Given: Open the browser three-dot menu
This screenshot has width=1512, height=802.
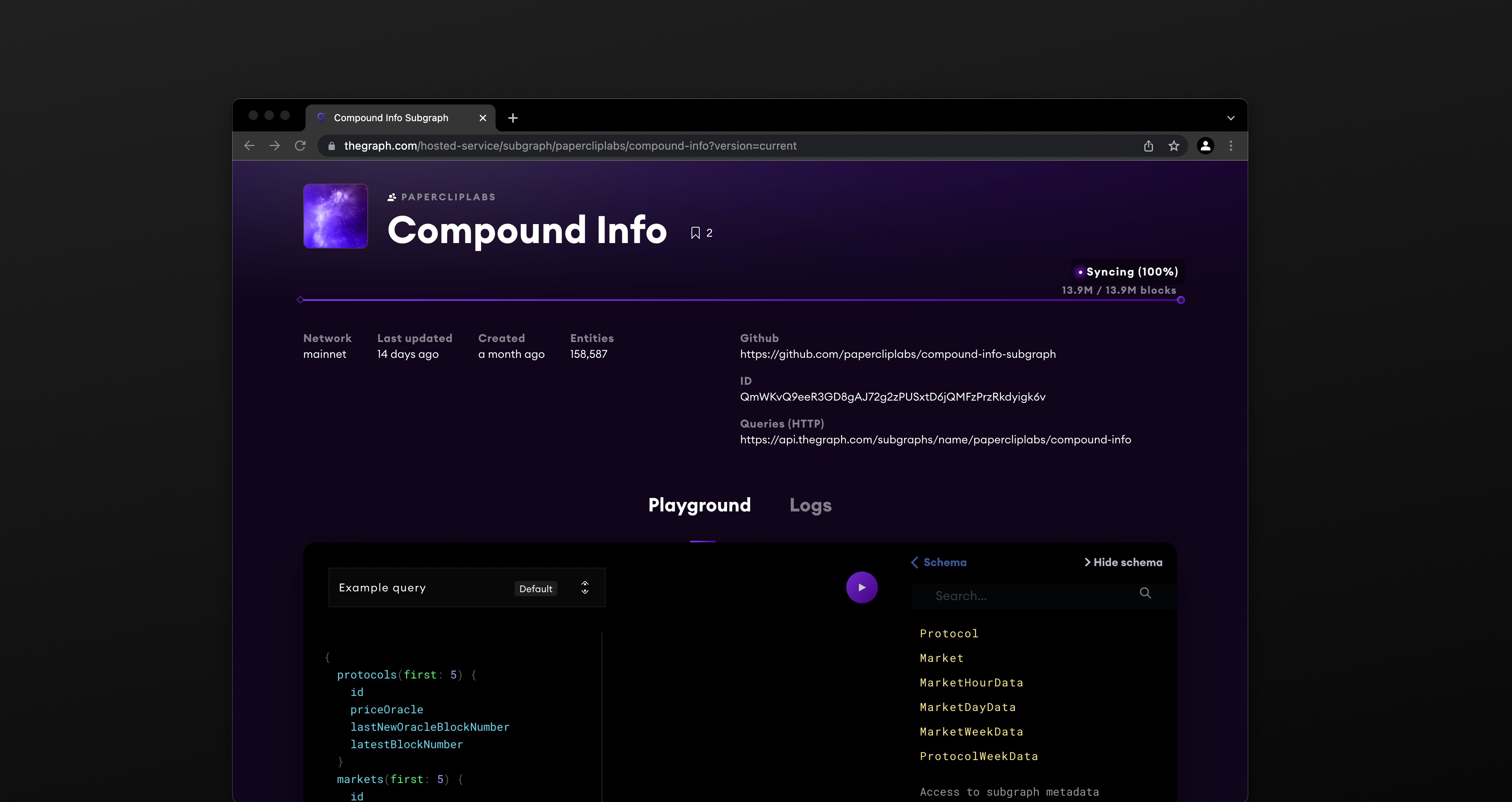Looking at the screenshot, I should coord(1231,146).
